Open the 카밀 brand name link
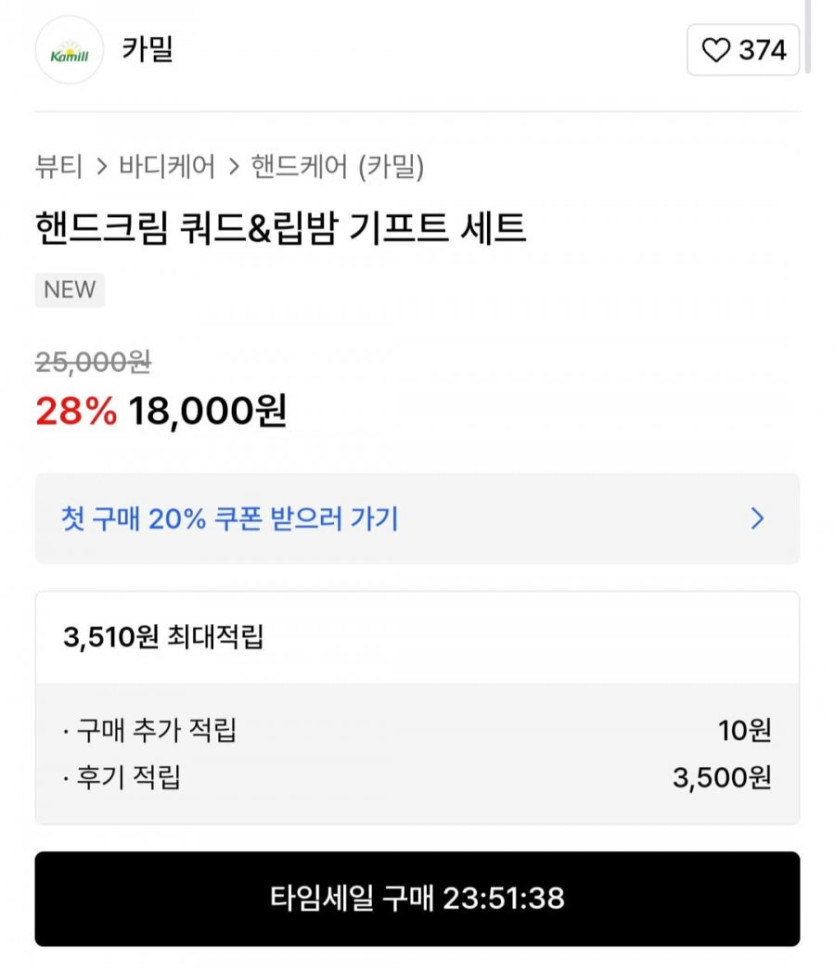Screen dimensions: 835x971 pyautogui.click(x=148, y=49)
